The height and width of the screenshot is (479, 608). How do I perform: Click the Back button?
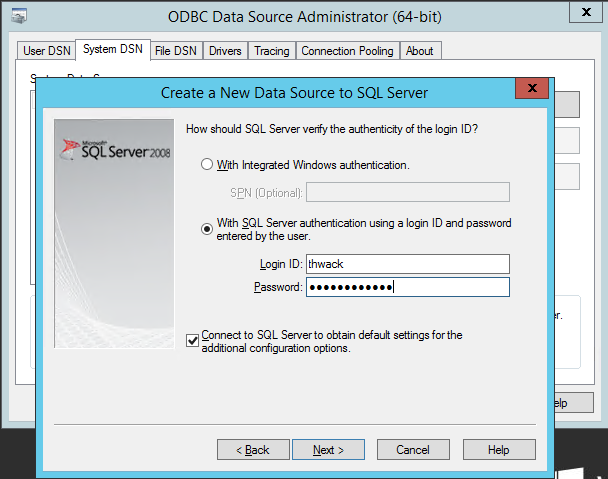[253, 450]
